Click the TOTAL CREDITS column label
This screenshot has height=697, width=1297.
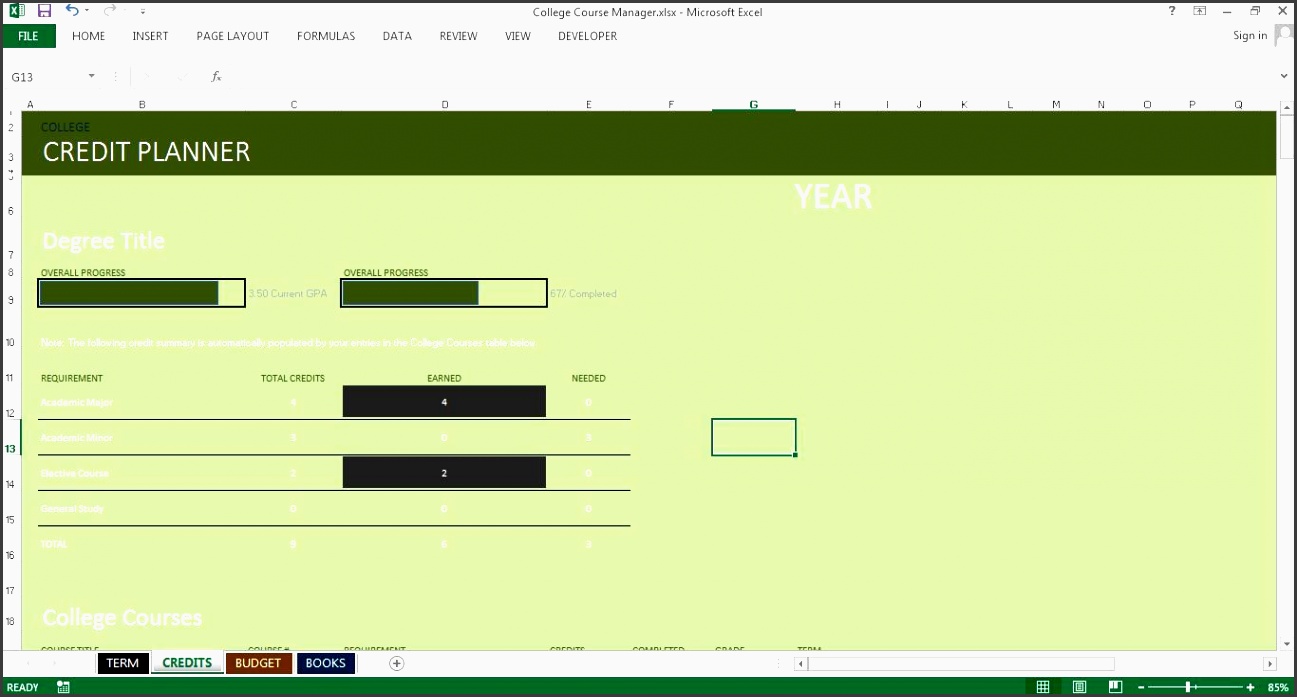click(293, 379)
